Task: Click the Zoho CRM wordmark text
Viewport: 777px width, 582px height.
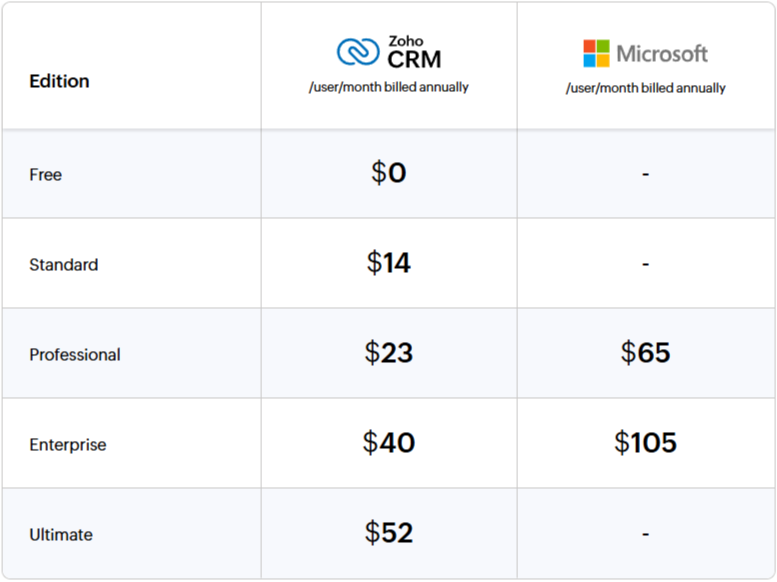Action: click(x=414, y=52)
